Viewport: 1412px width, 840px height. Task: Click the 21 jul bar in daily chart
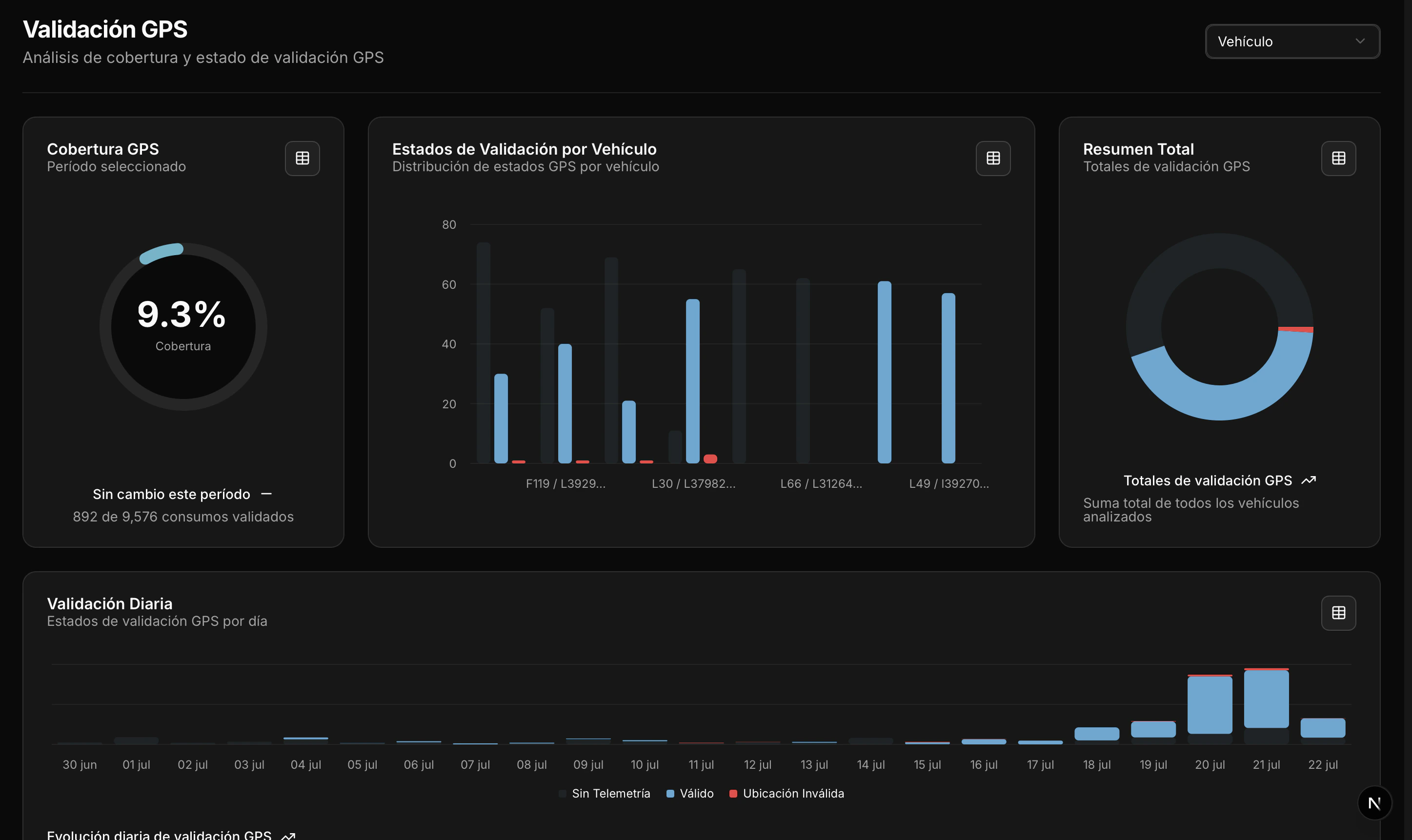pyautogui.click(x=1266, y=699)
